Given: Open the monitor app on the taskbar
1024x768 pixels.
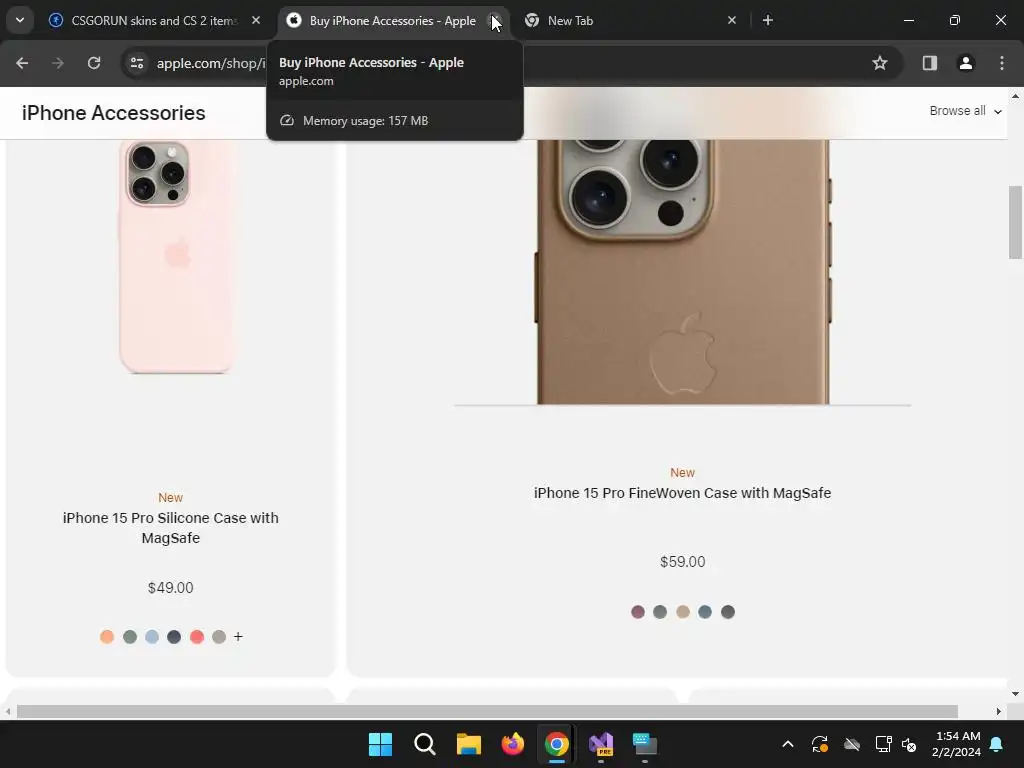Looking at the screenshot, I should point(645,744).
